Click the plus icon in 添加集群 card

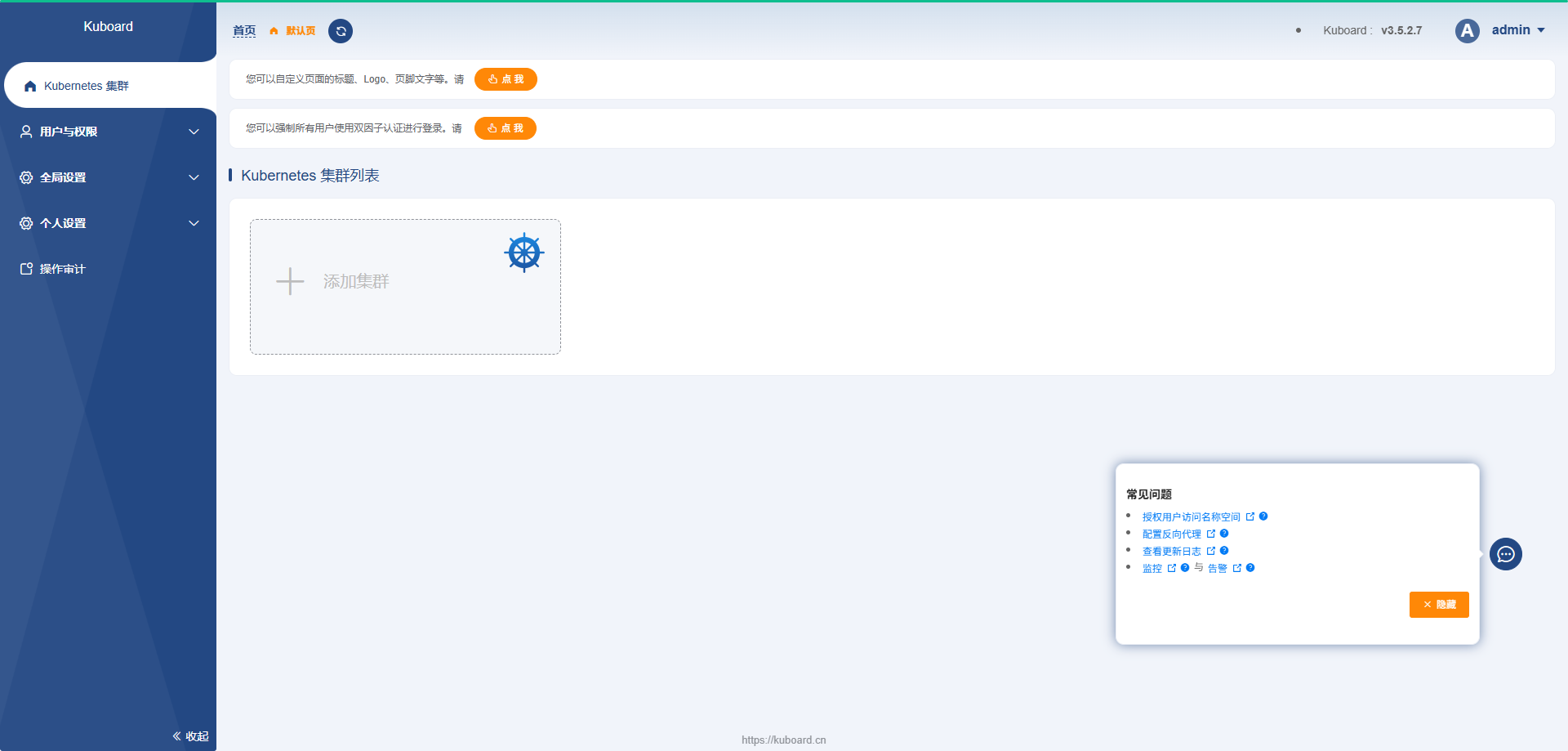290,281
